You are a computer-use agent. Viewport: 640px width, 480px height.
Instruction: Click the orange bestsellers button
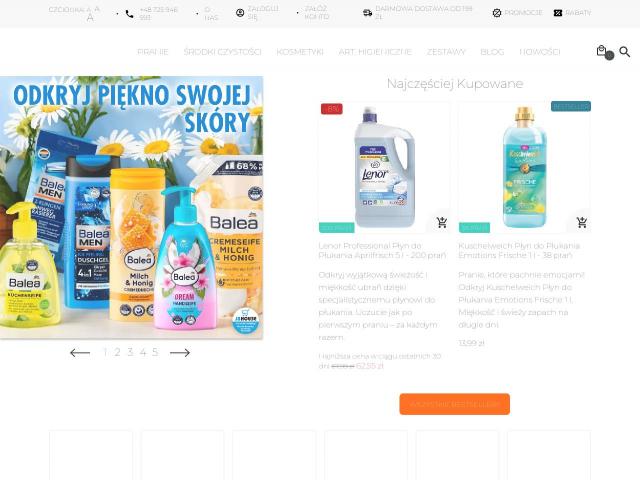point(455,404)
